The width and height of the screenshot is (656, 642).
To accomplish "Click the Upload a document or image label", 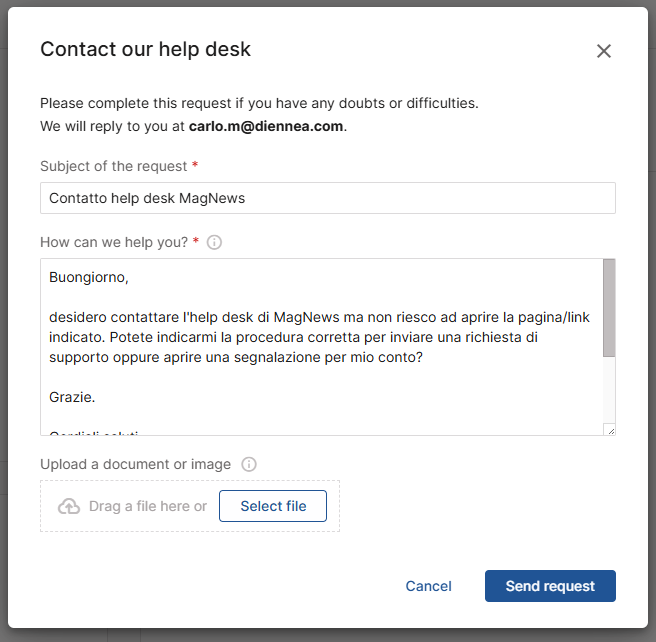I will (135, 464).
